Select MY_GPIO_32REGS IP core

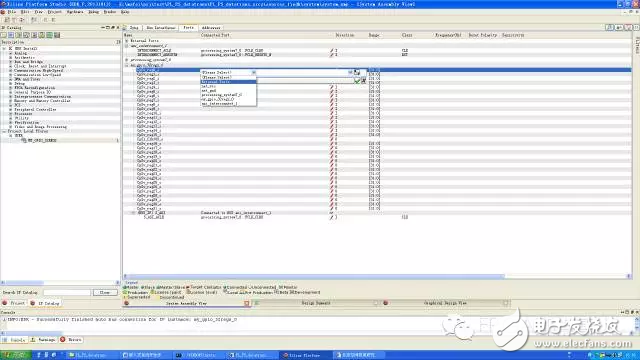[42, 140]
